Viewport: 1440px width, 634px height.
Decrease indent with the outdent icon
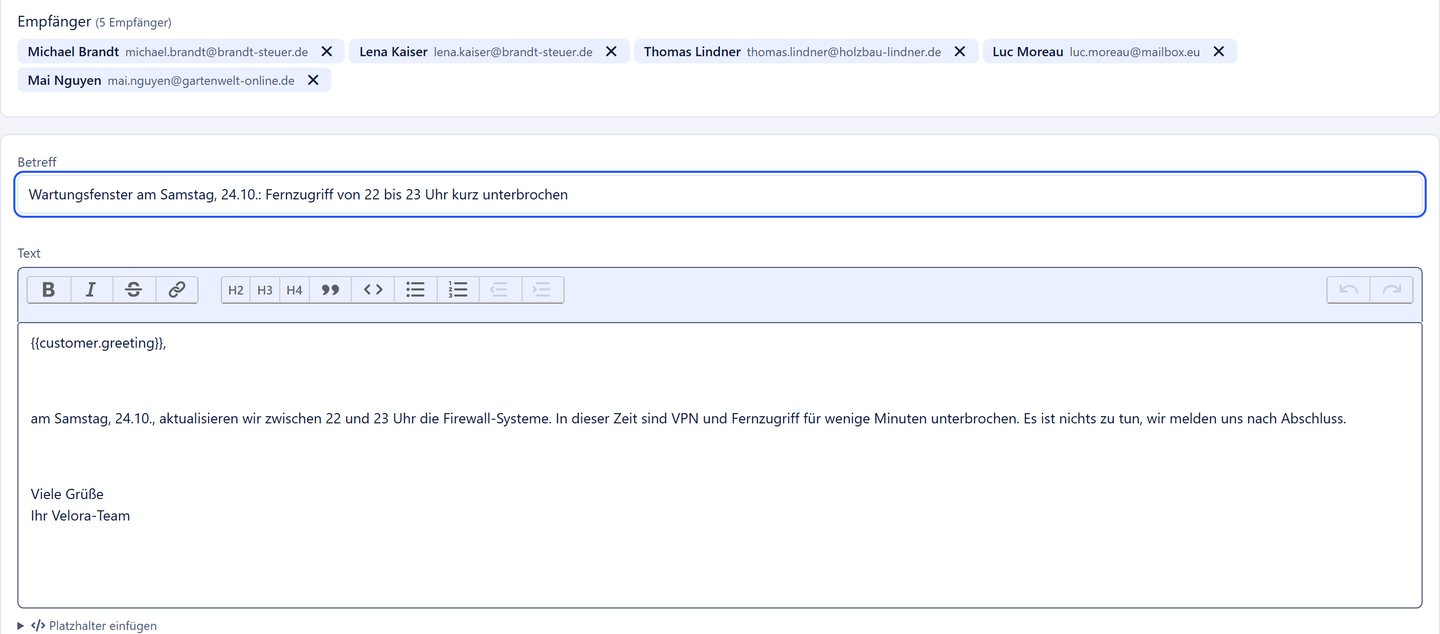click(500, 290)
